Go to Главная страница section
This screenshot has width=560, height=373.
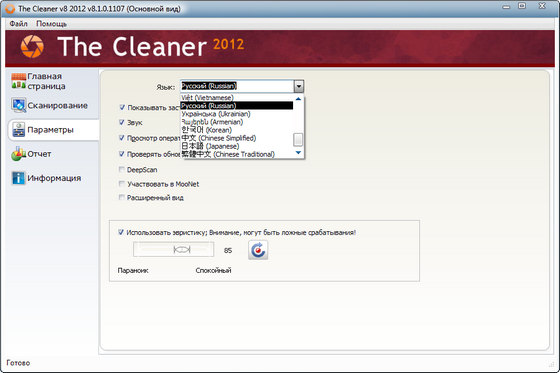[x=46, y=81]
